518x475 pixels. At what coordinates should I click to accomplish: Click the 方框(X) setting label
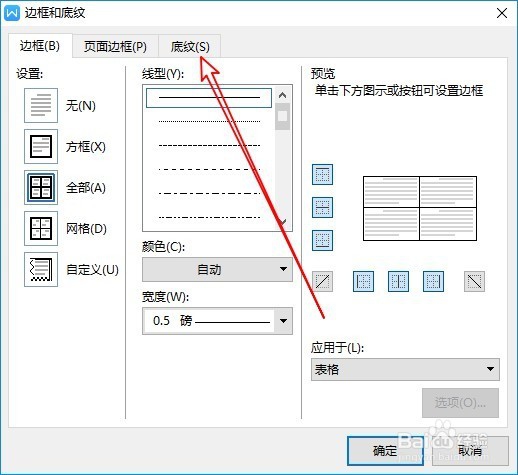point(86,147)
